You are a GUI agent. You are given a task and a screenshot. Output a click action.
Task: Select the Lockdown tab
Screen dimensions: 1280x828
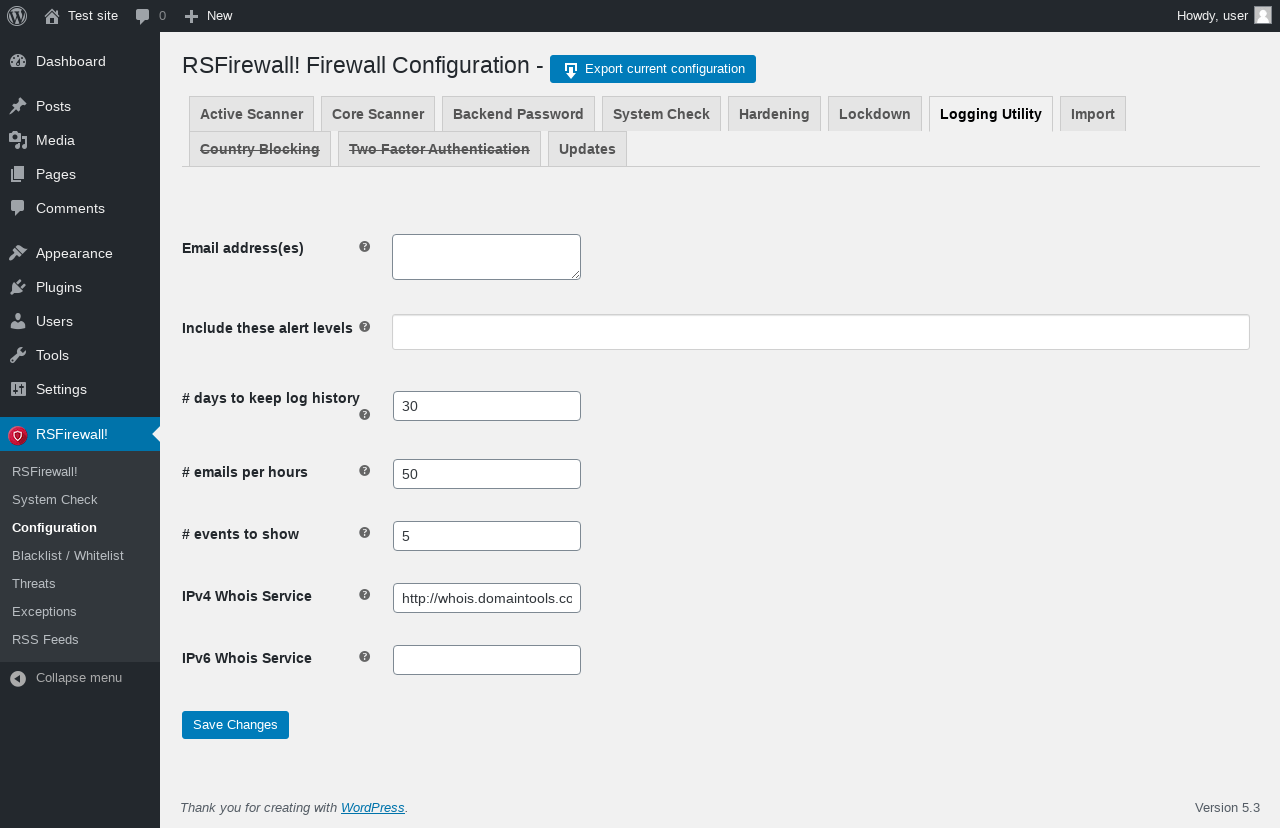875,114
